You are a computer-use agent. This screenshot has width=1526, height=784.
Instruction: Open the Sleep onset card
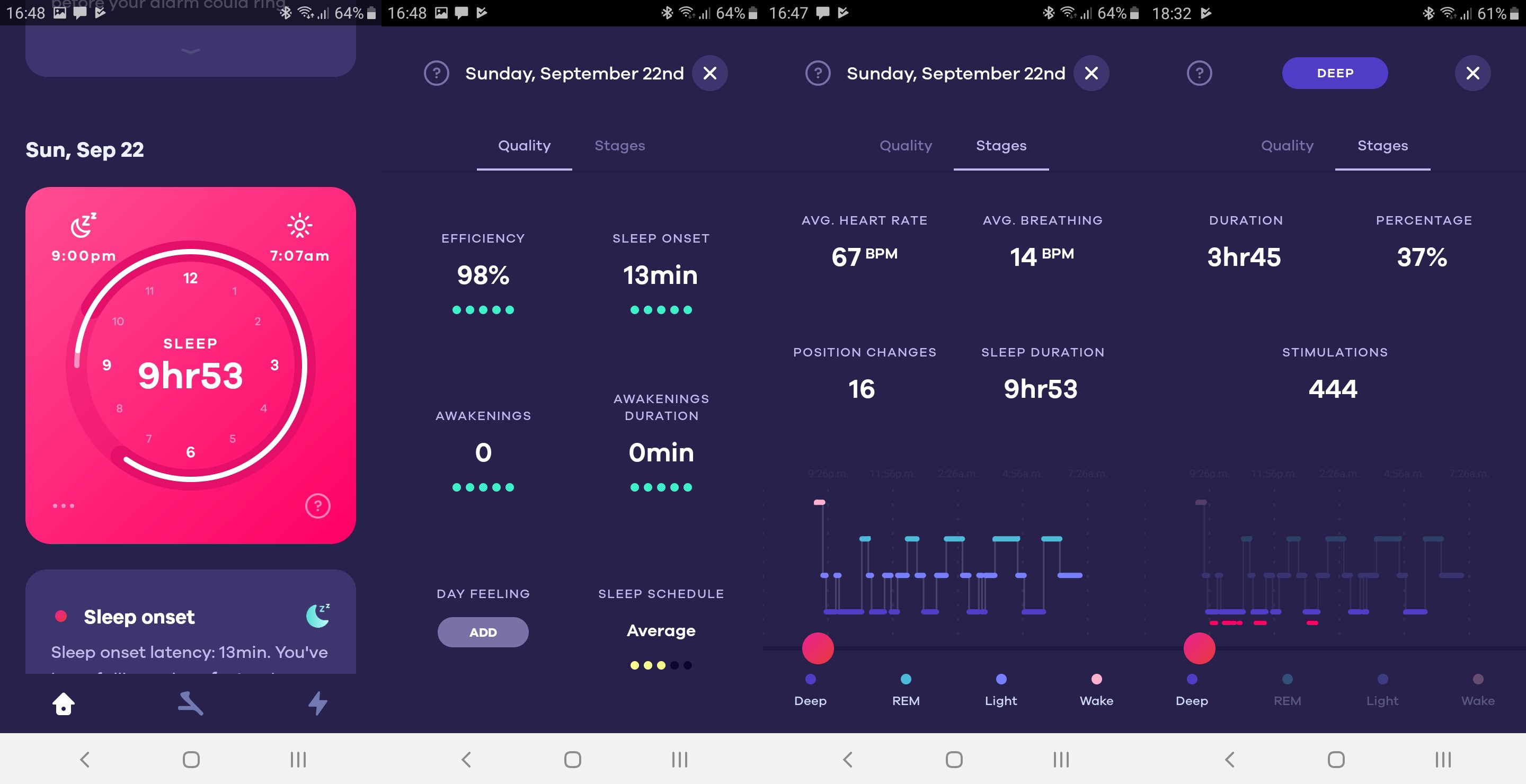(190, 622)
